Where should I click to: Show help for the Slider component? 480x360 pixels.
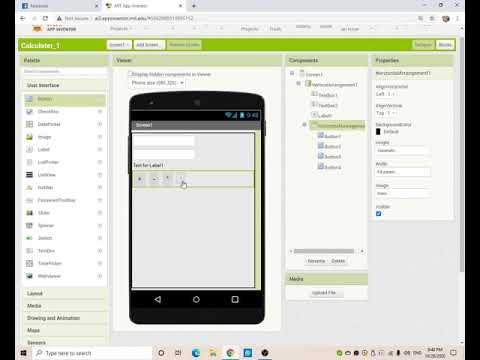click(100, 213)
